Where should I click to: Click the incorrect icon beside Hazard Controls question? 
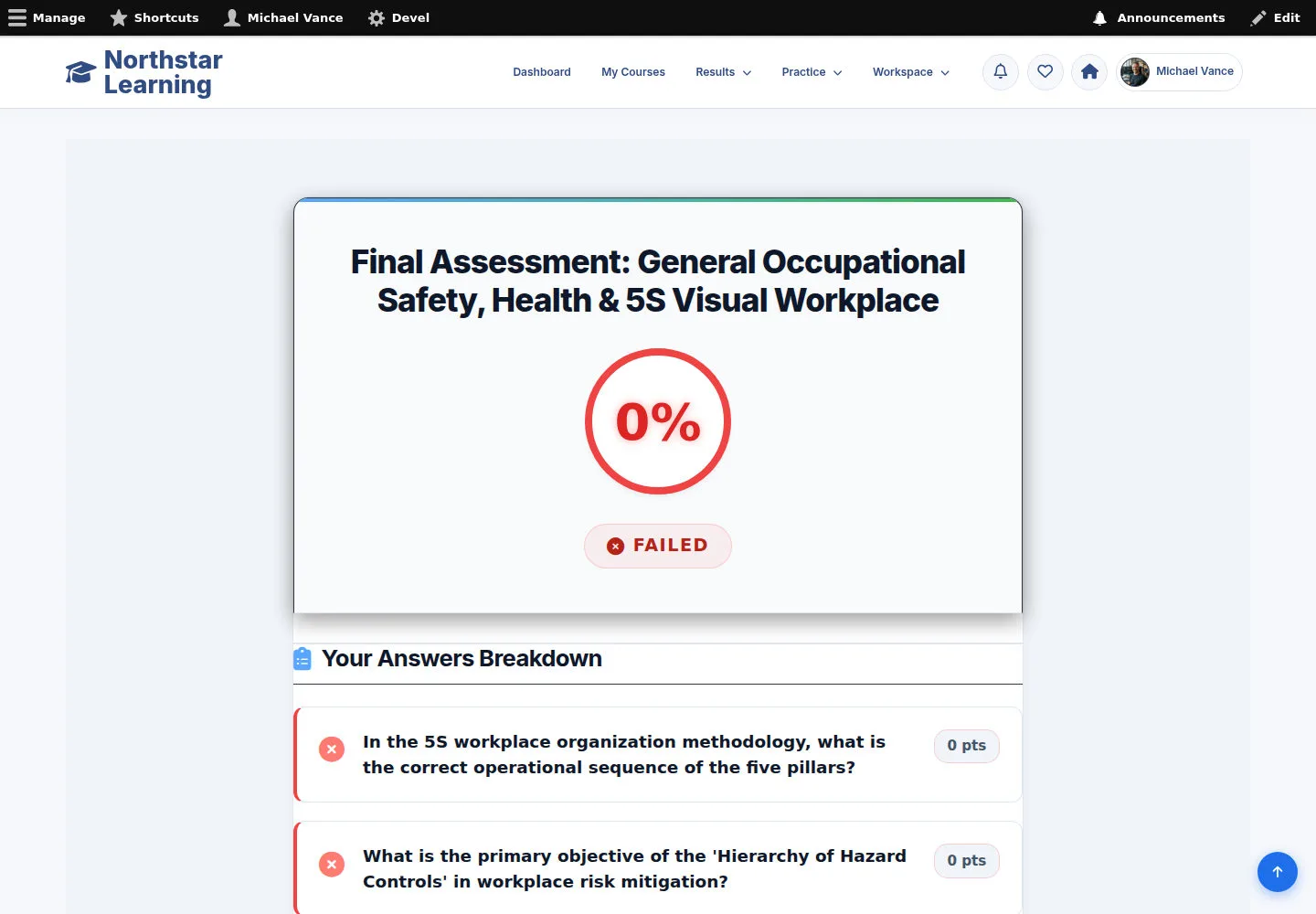(x=332, y=864)
